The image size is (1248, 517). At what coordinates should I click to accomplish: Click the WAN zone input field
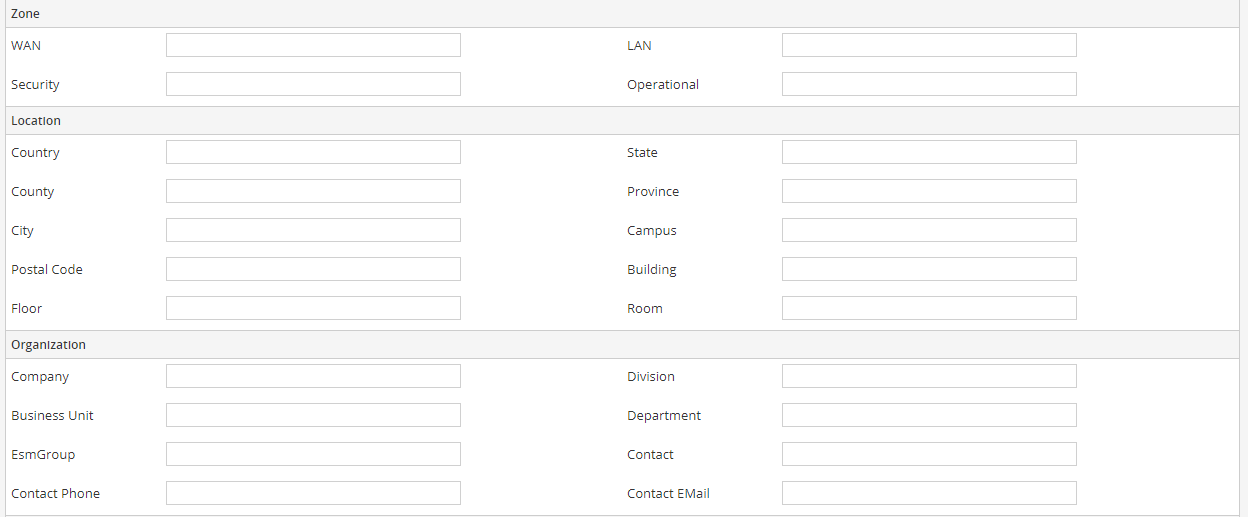pyautogui.click(x=313, y=45)
